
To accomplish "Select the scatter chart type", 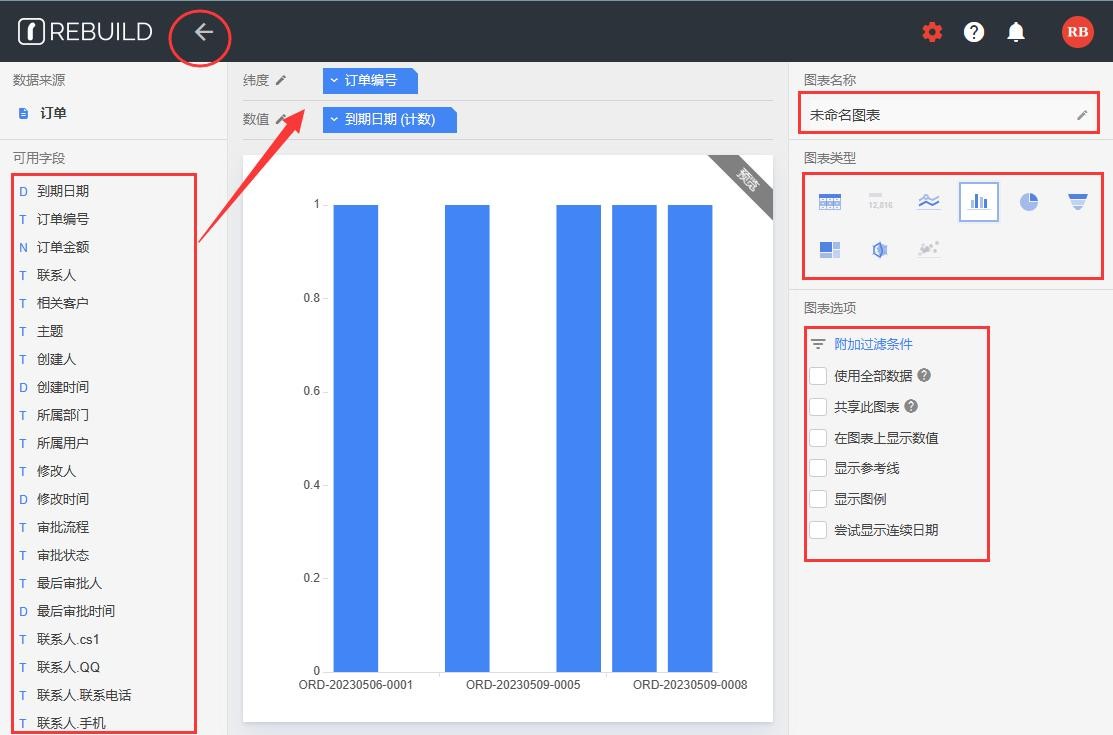I will click(928, 249).
